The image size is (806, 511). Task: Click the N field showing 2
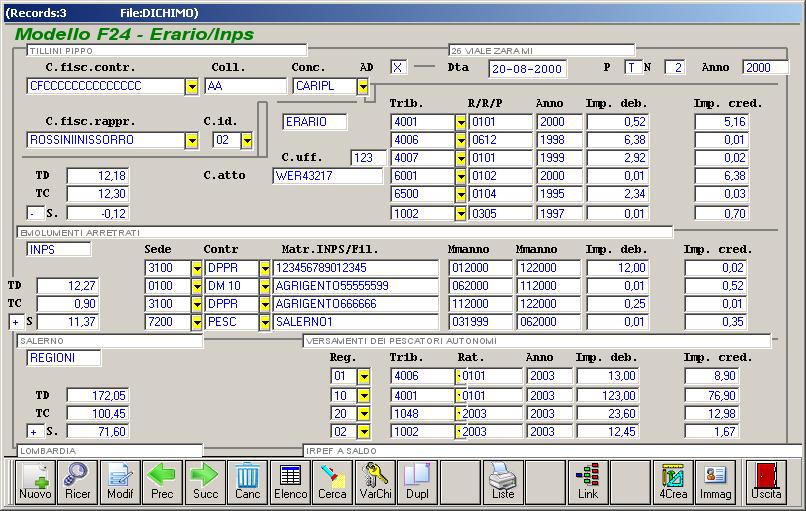pos(674,67)
